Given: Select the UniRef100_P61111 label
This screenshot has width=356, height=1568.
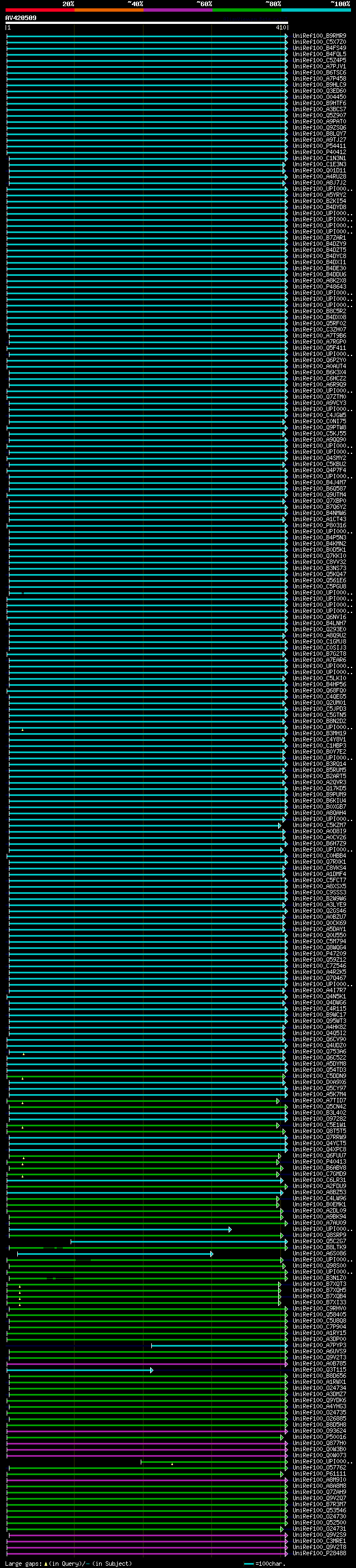Looking at the screenshot, I should tap(319, 1473).
